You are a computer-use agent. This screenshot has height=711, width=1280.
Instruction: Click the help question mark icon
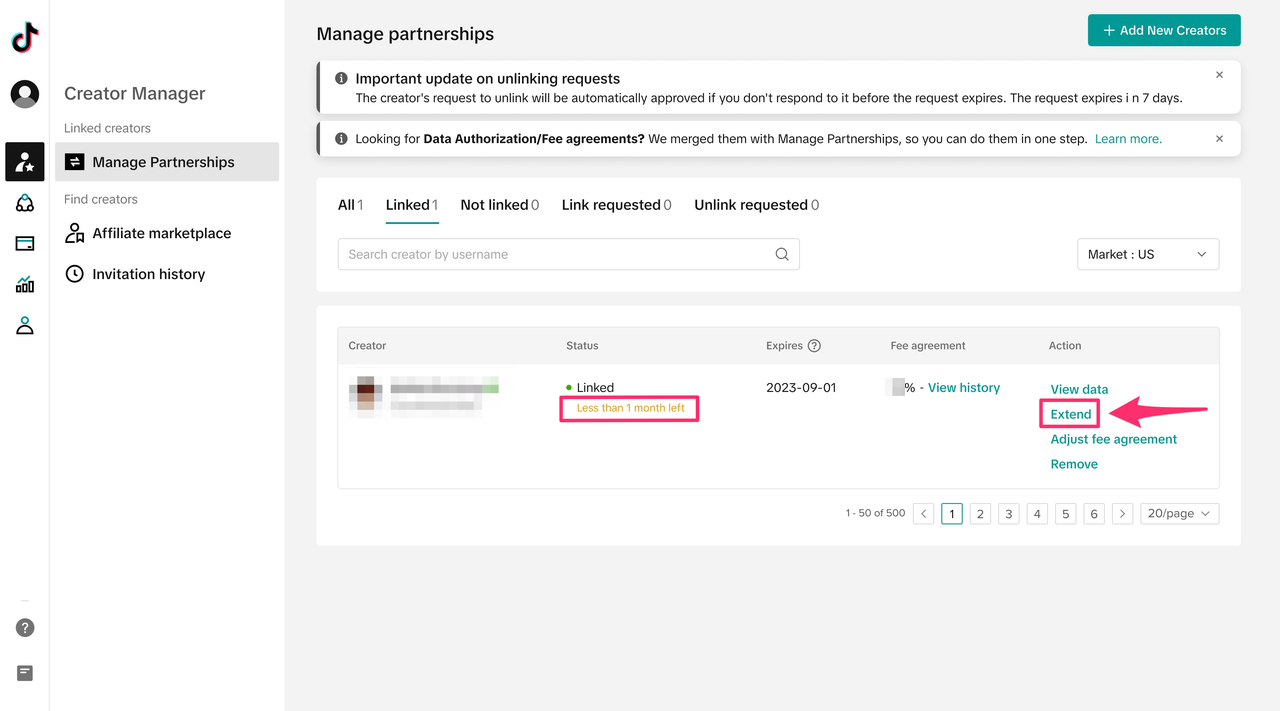click(25, 628)
